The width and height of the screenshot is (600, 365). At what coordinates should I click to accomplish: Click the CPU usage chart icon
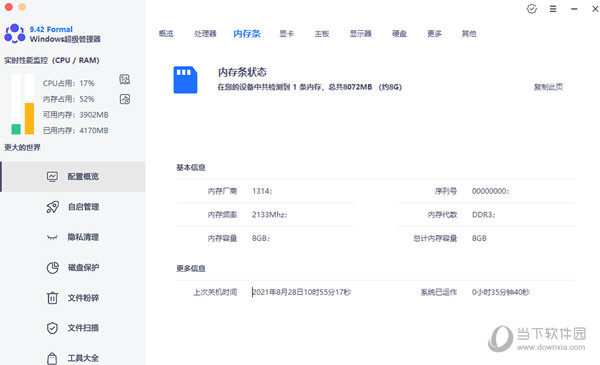[x=125, y=79]
